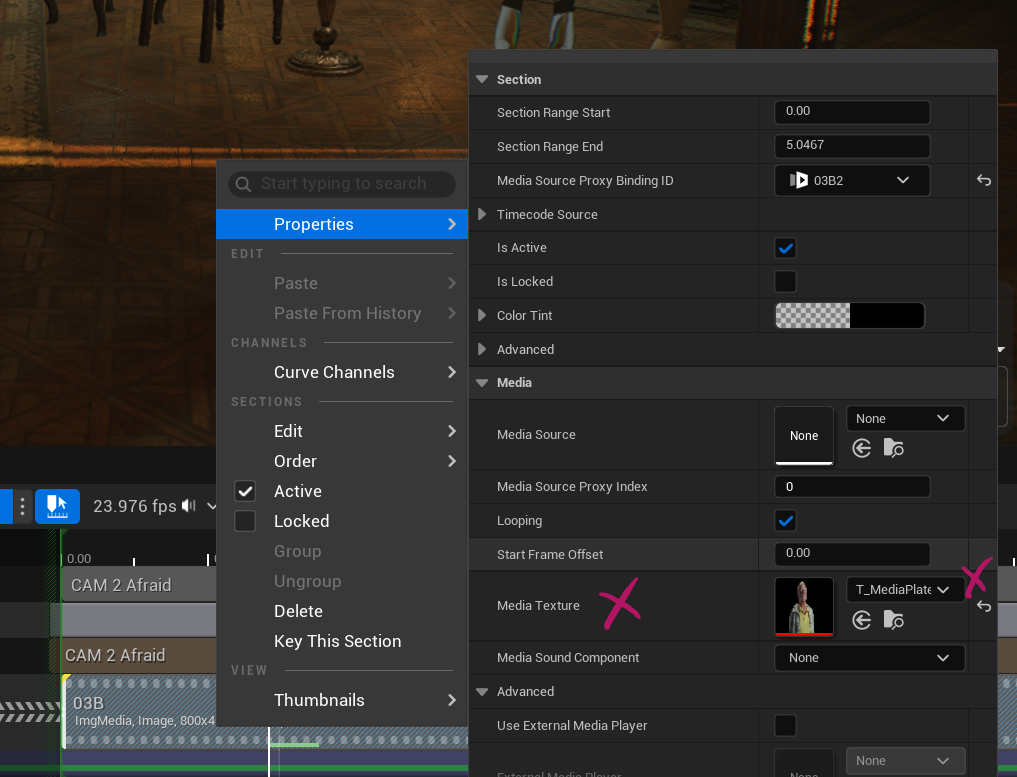Uncheck the Is Active checkbox

point(786,248)
